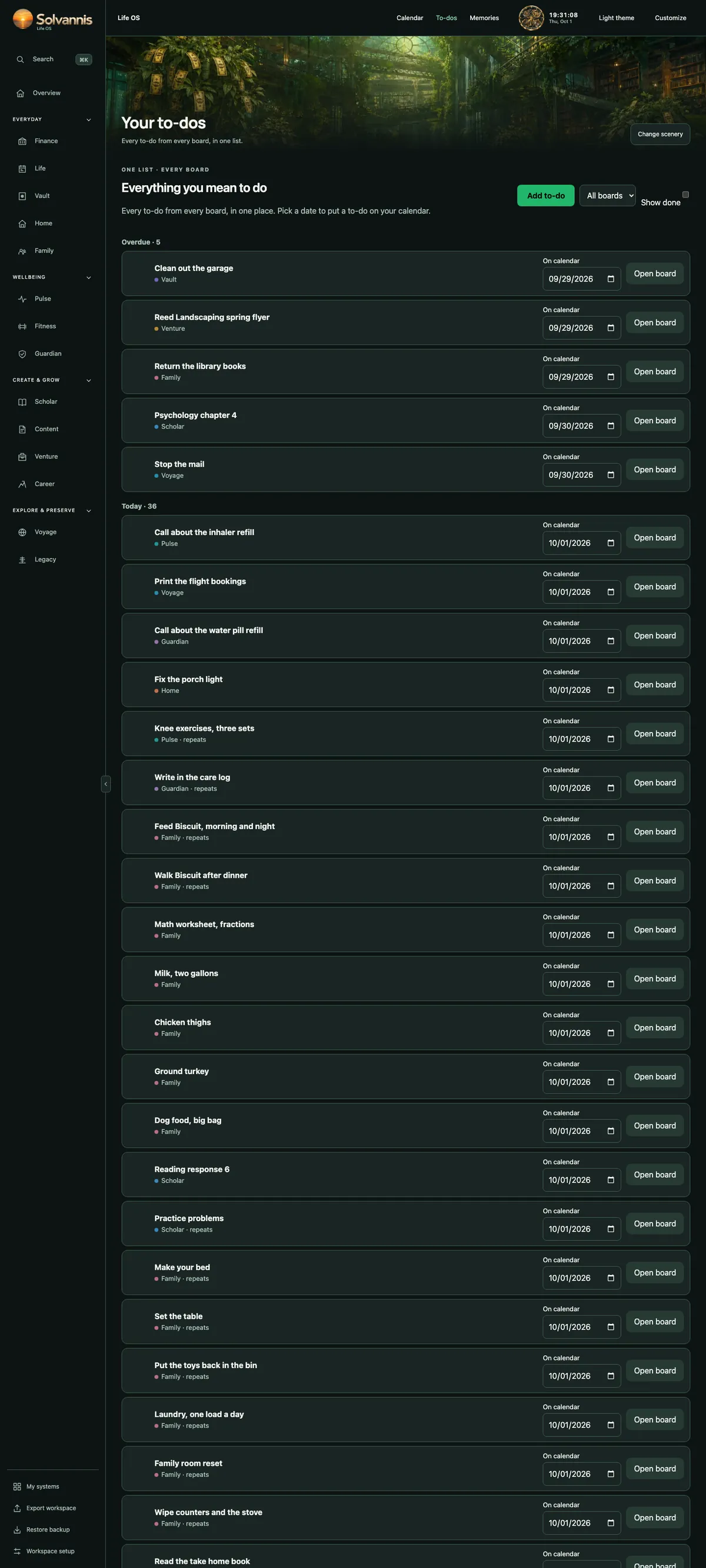Collapse the sidebar with the edge chevron
This screenshot has height=1568, width=706.
pyautogui.click(x=105, y=783)
